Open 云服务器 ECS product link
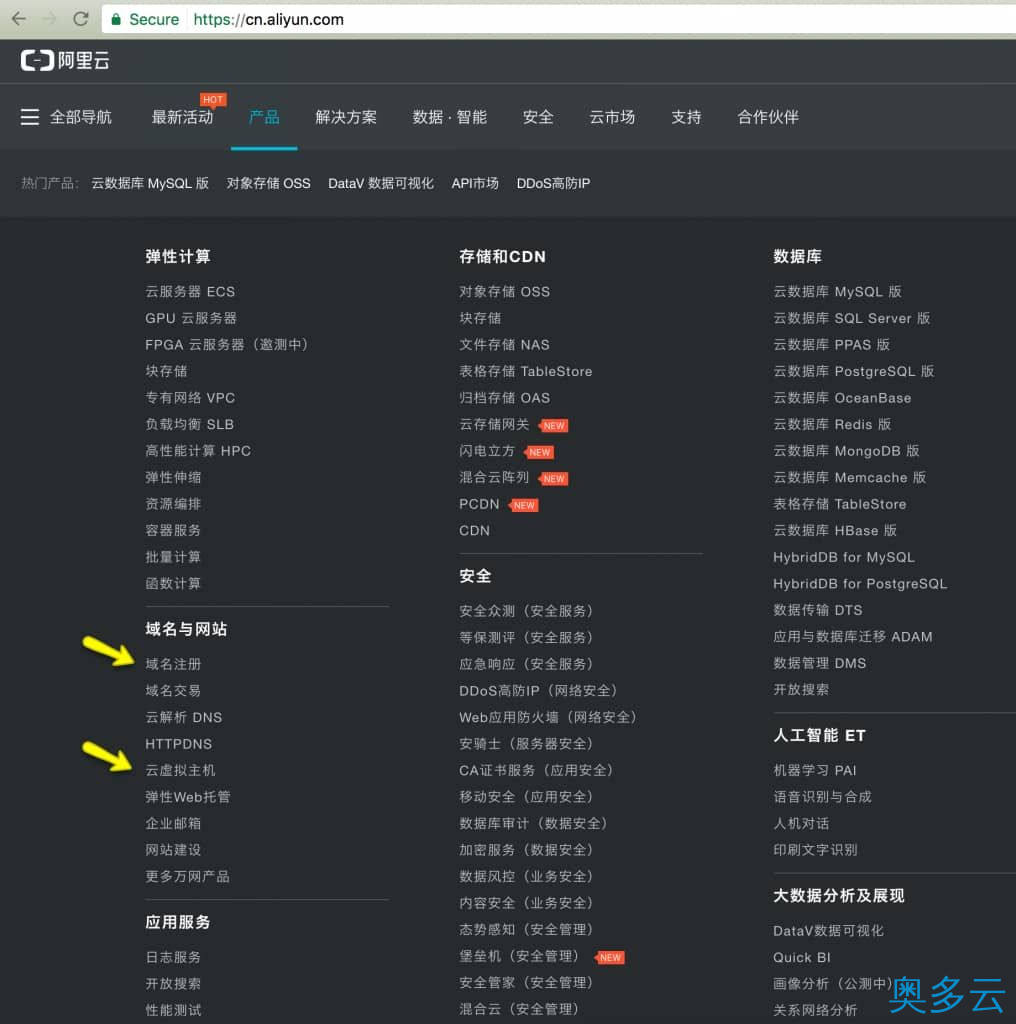The image size is (1016, 1024). (190, 292)
